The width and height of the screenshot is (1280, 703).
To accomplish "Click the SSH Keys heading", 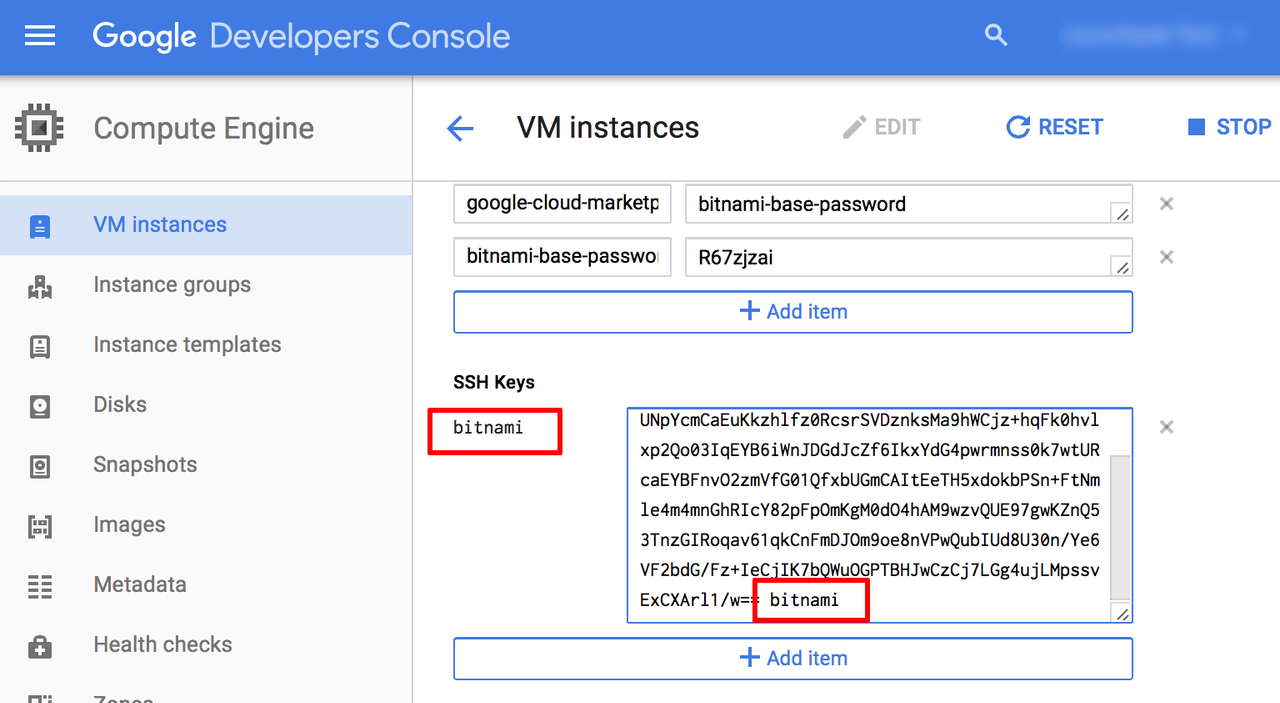I will 494,382.
